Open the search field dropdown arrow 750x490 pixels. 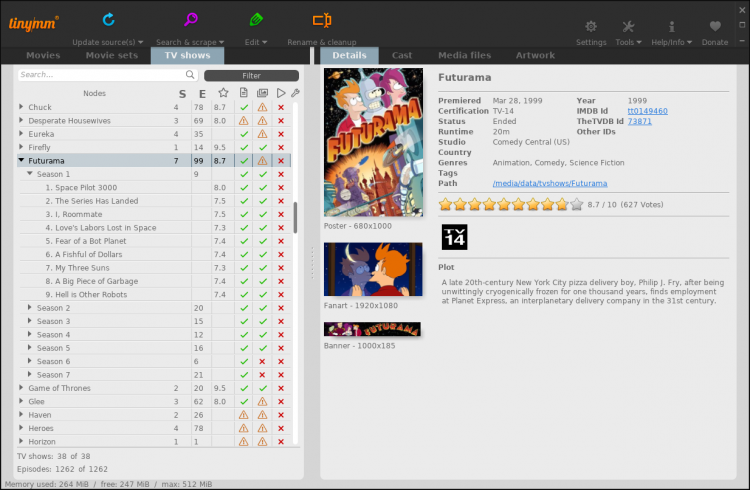[190, 75]
